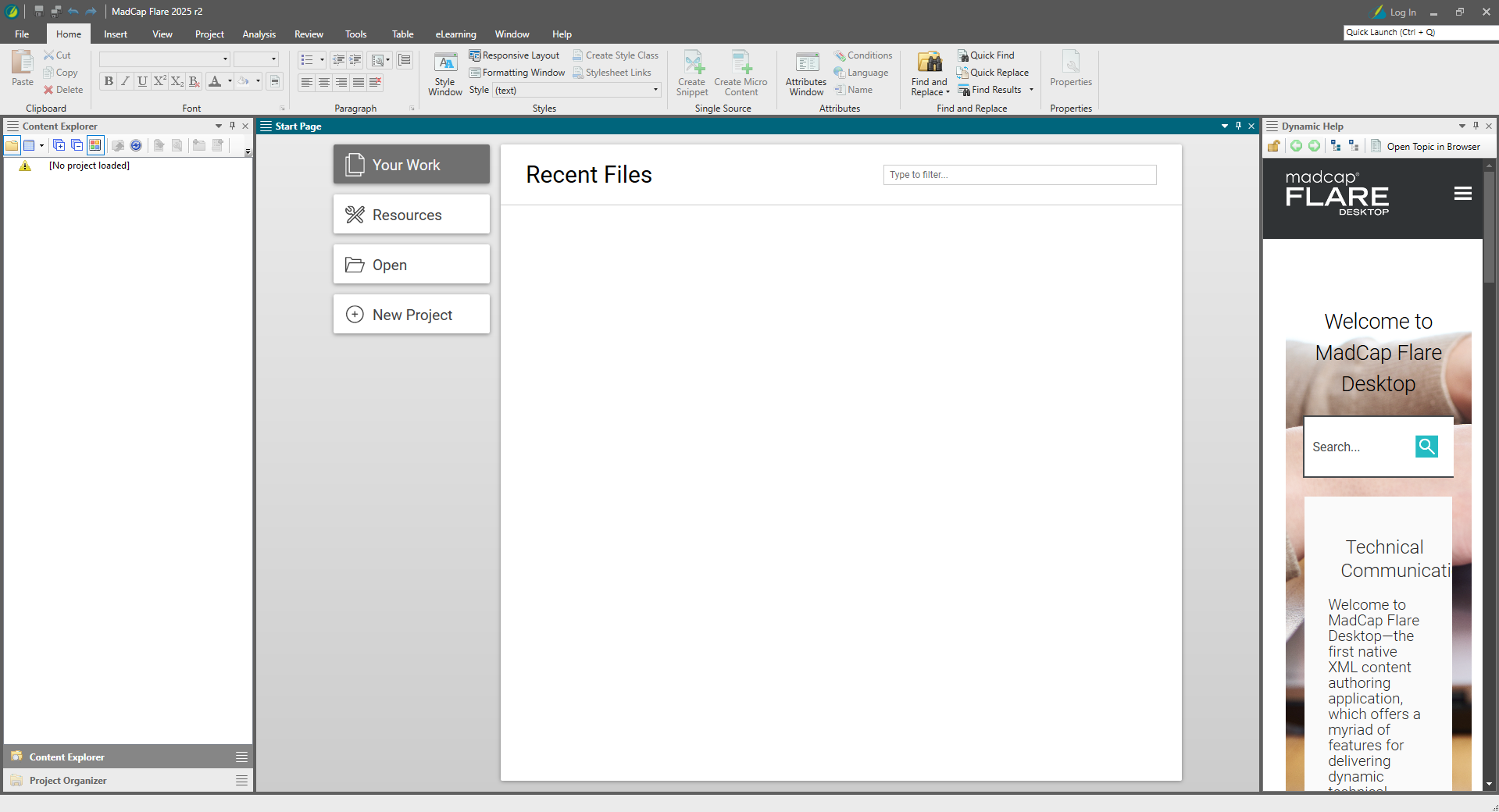This screenshot has width=1499, height=812.
Task: Click the Expand All icon in Content Explorer
Action: (59, 145)
